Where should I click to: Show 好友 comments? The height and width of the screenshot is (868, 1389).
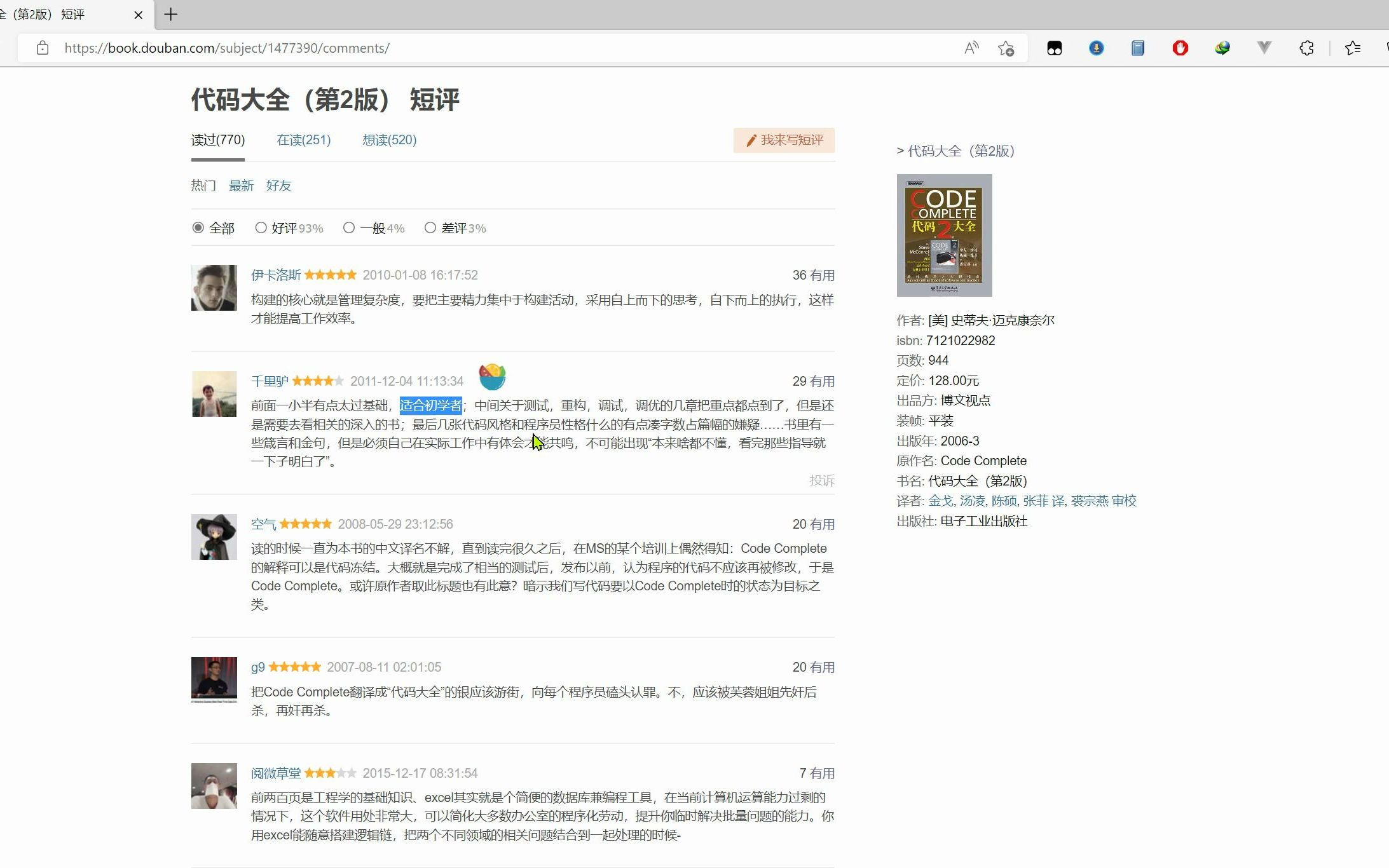click(278, 186)
